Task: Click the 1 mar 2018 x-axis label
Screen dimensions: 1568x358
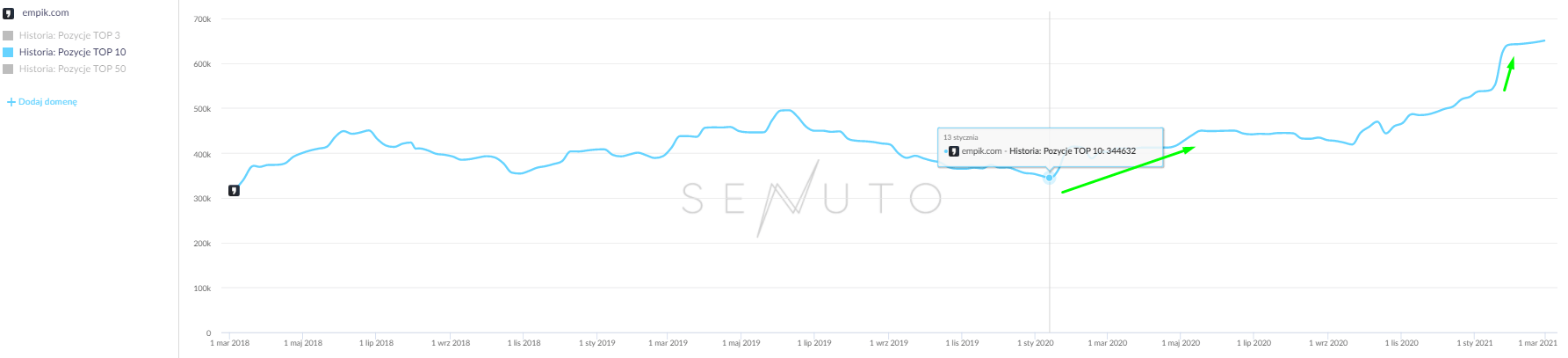Action: (230, 343)
